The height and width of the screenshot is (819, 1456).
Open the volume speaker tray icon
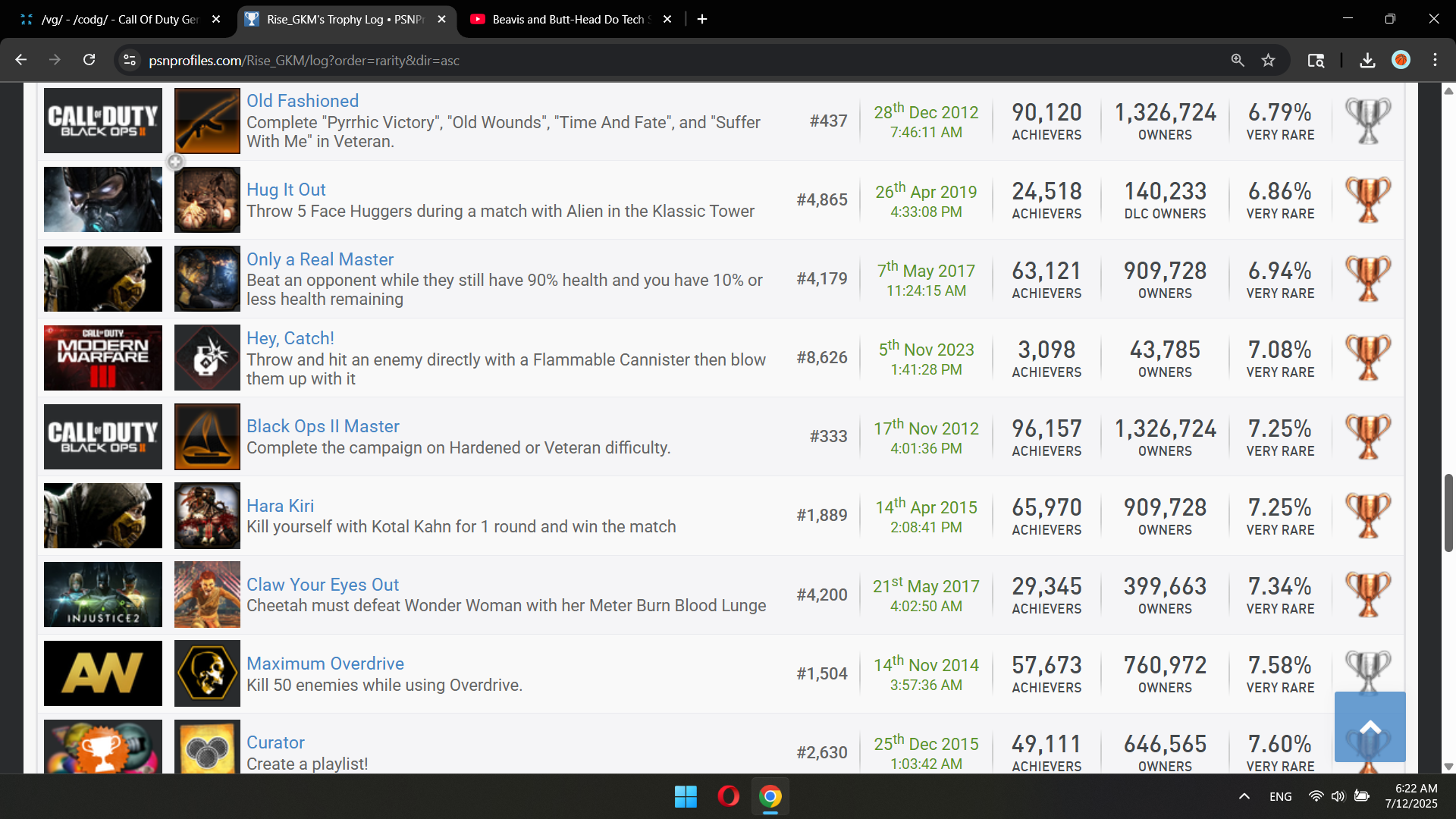click(x=1338, y=796)
